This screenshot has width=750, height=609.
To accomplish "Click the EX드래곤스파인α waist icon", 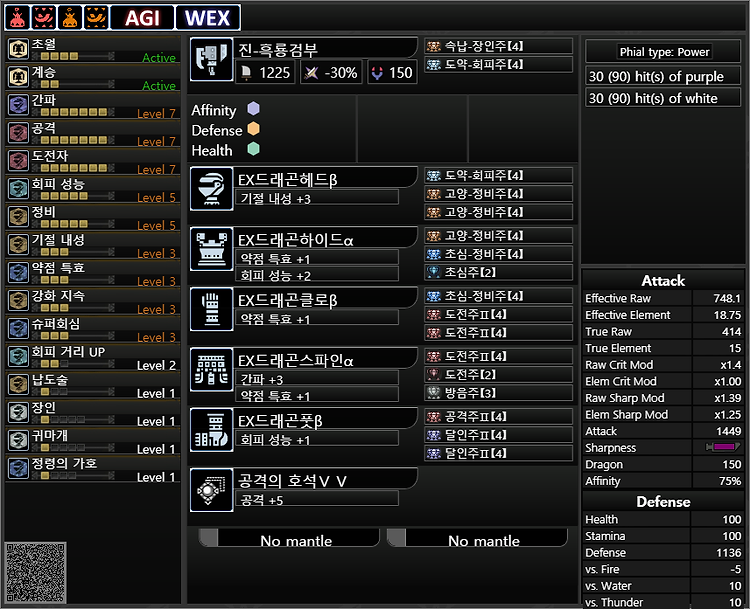I will click(x=211, y=370).
